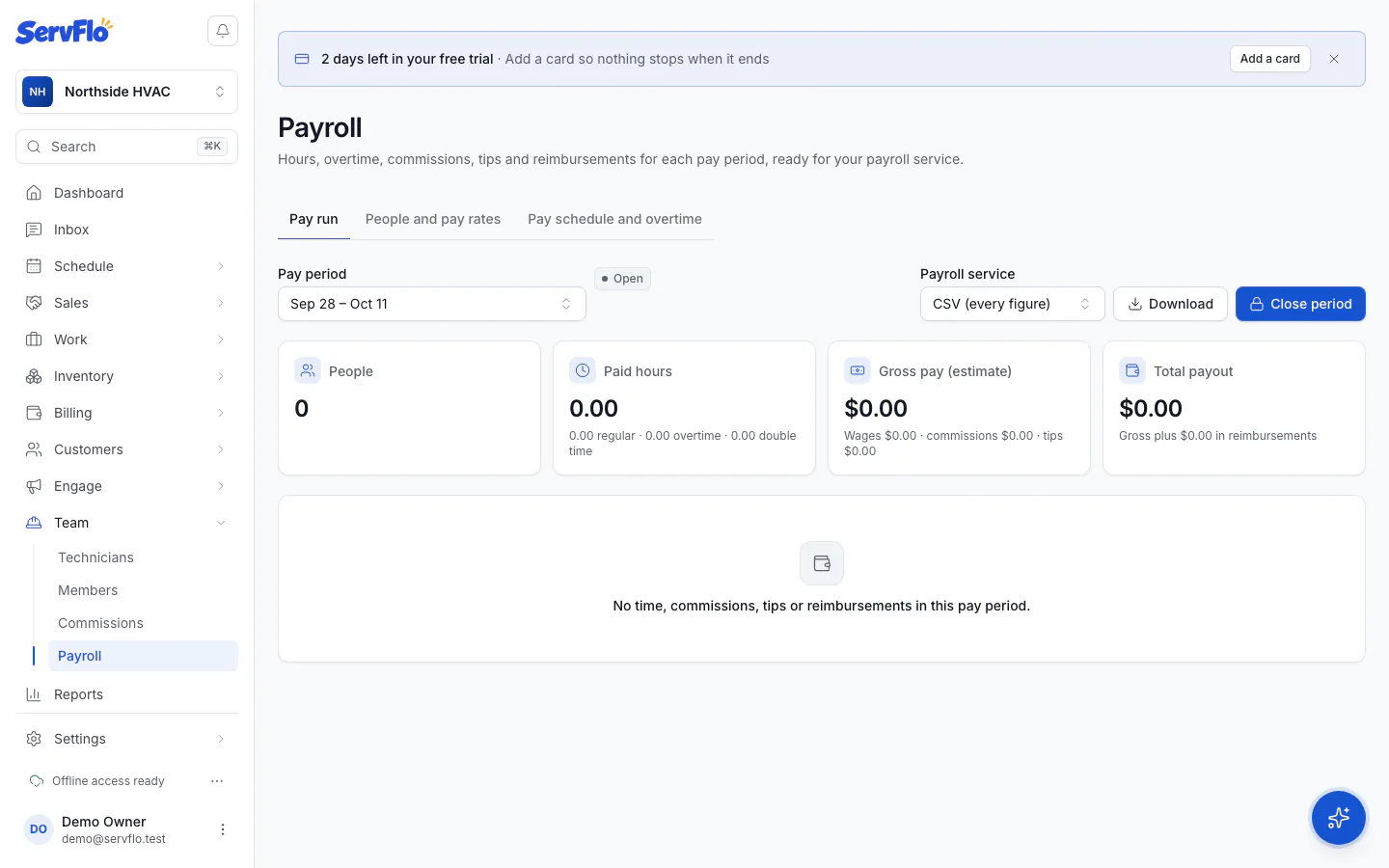Viewport: 1389px width, 868px height.
Task: Click the Inbox message icon
Action: (x=34, y=230)
